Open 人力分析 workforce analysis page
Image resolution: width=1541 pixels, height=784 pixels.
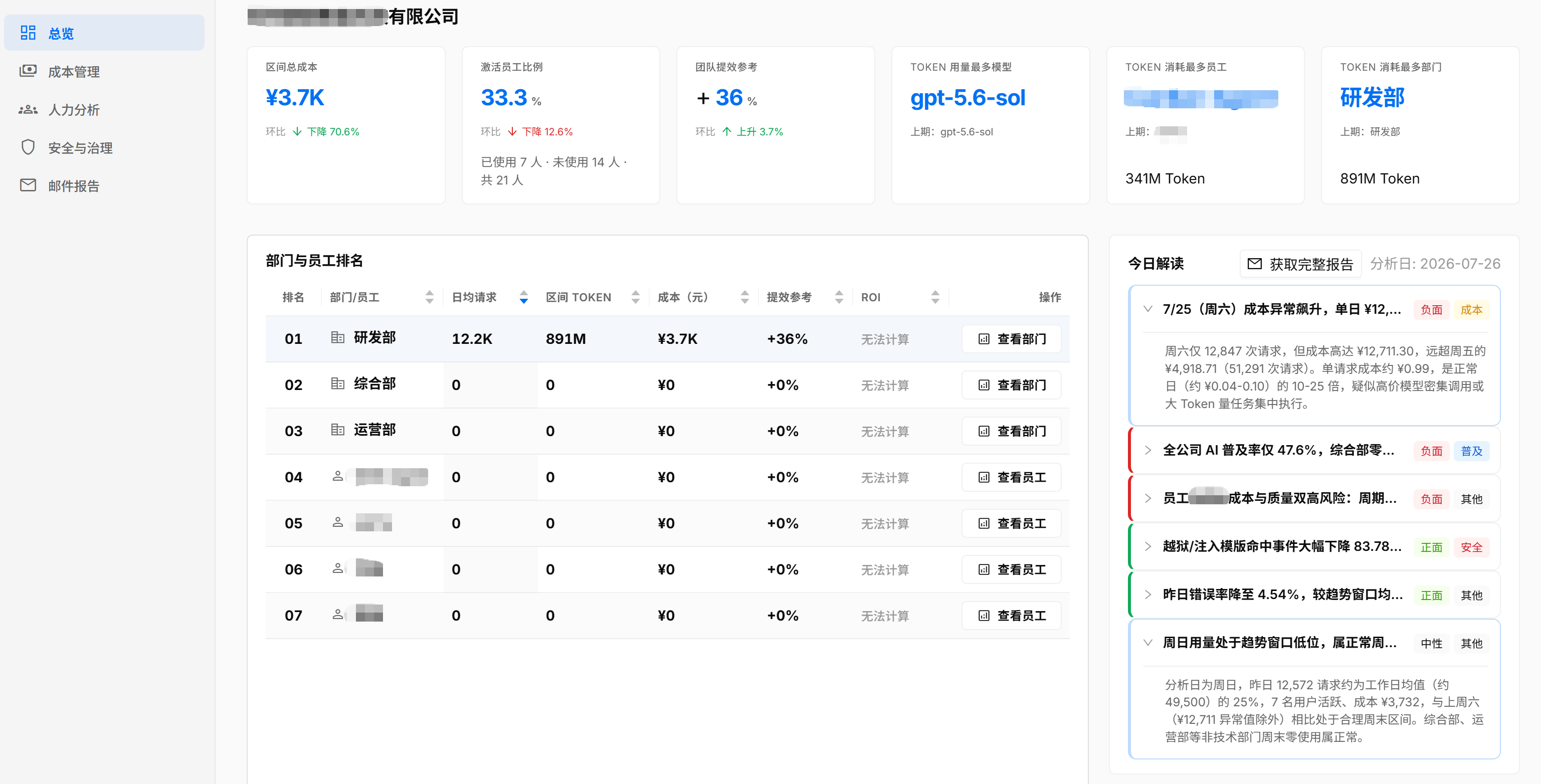[x=104, y=109]
